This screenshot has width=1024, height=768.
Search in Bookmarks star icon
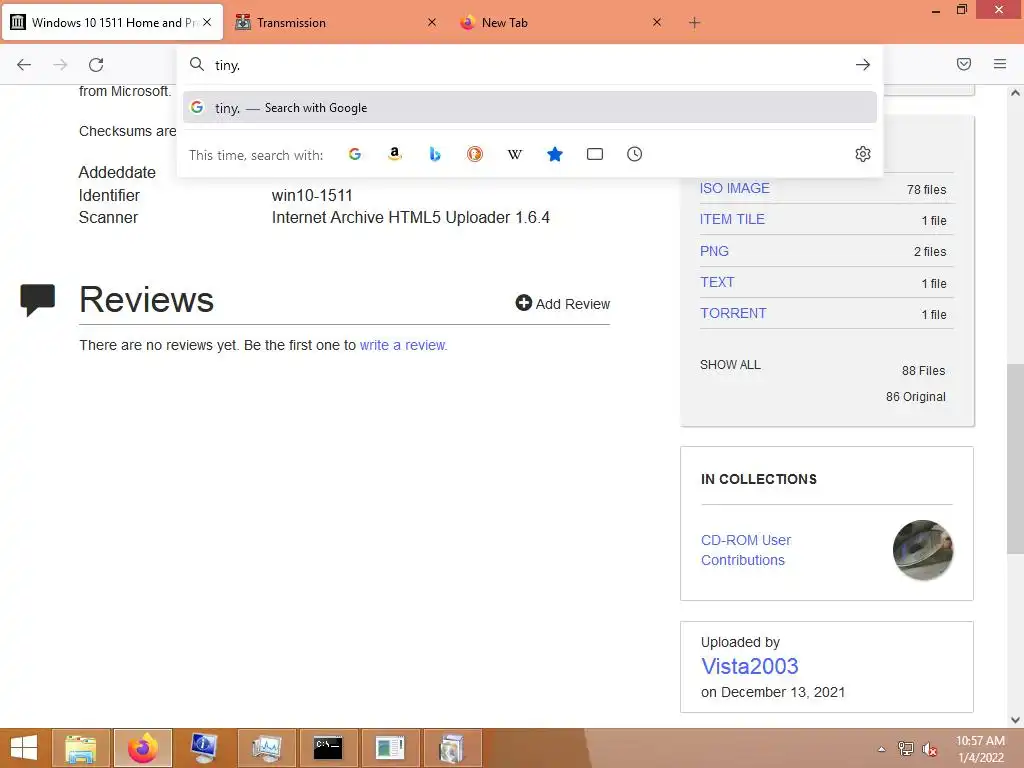point(555,154)
